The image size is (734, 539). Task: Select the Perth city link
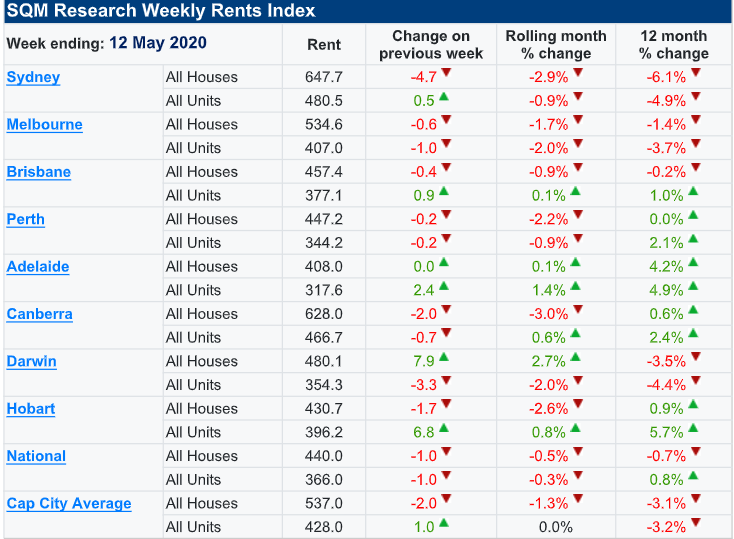click(x=26, y=219)
